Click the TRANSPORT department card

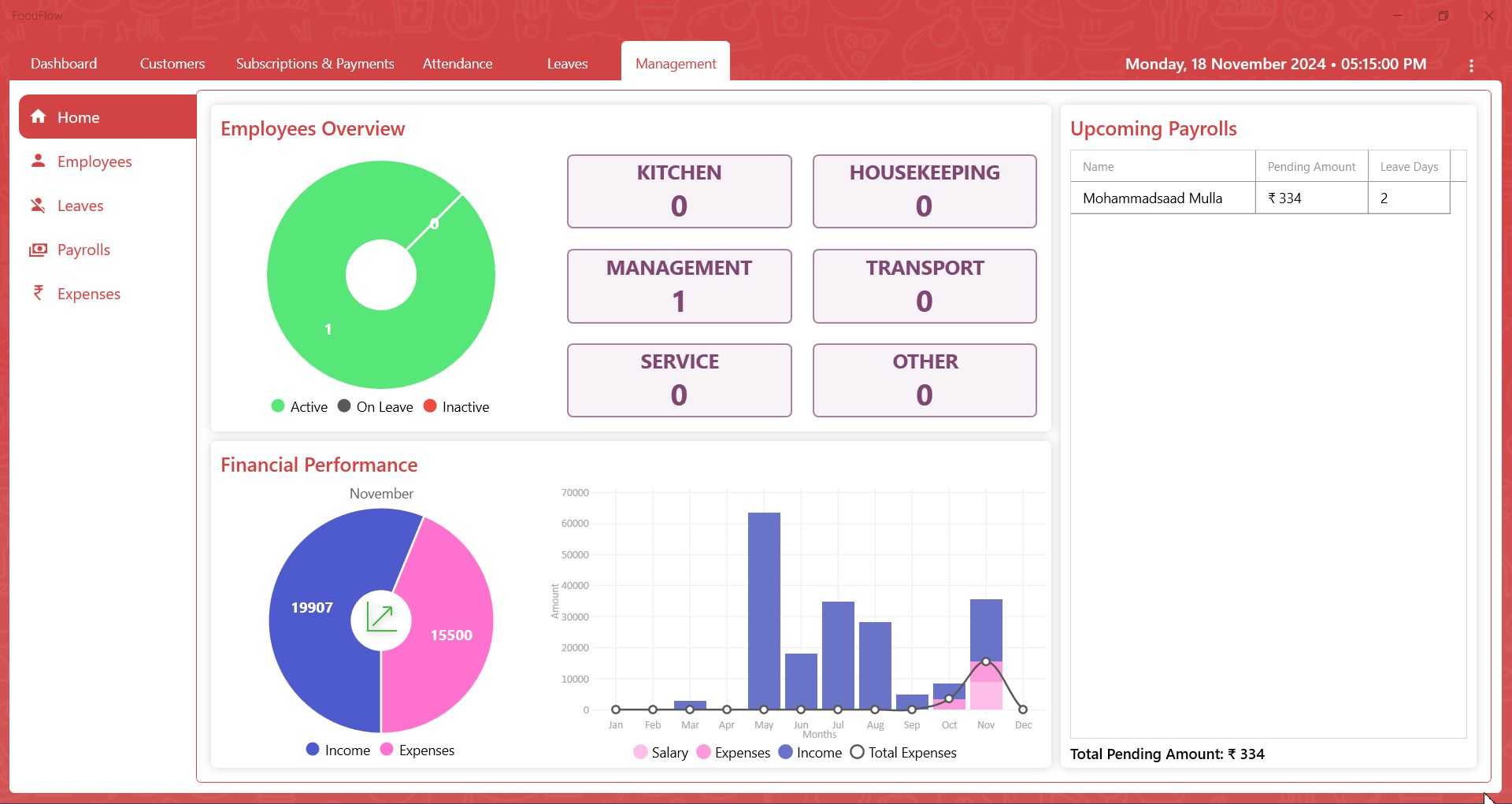point(925,286)
